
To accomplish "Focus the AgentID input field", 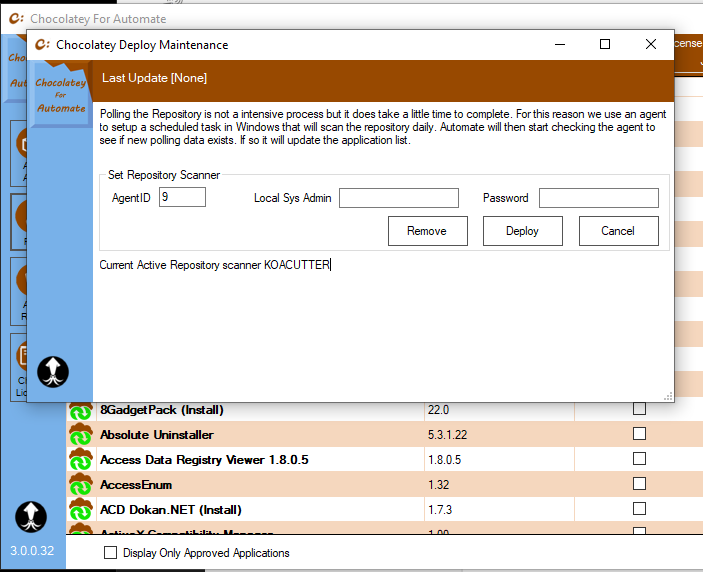I will (x=182, y=198).
